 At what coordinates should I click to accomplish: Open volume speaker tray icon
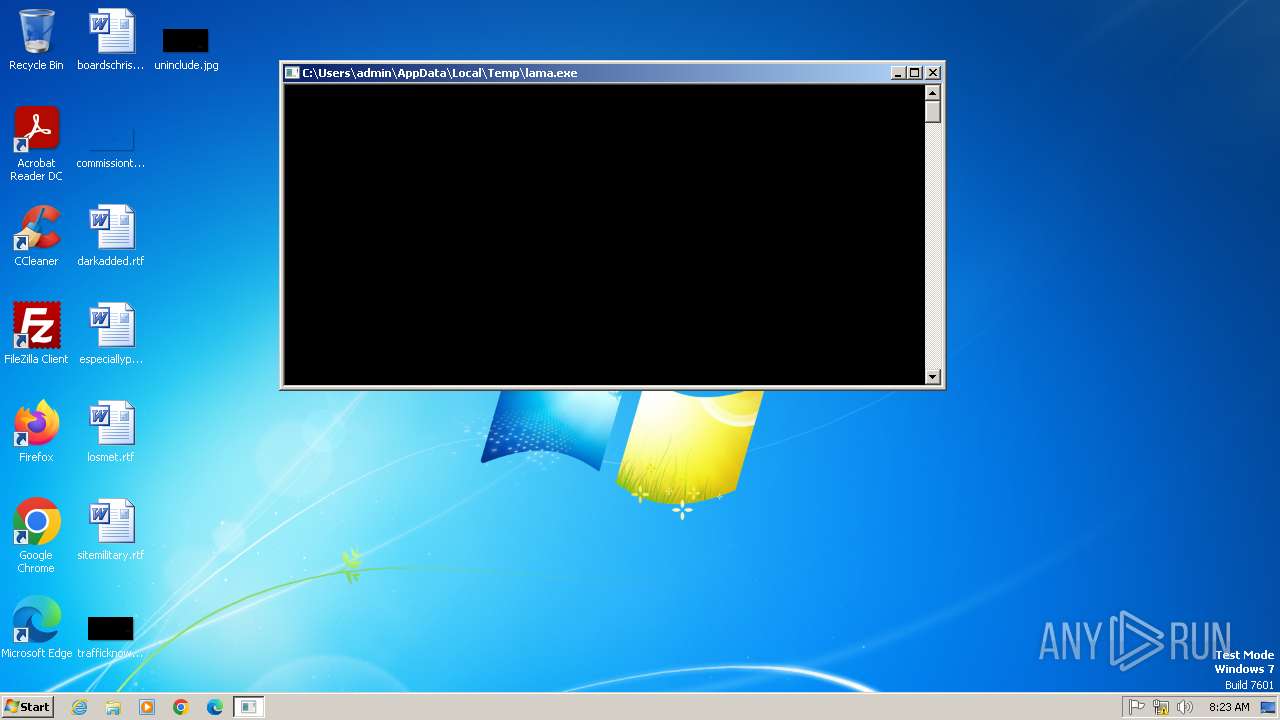click(x=1185, y=707)
